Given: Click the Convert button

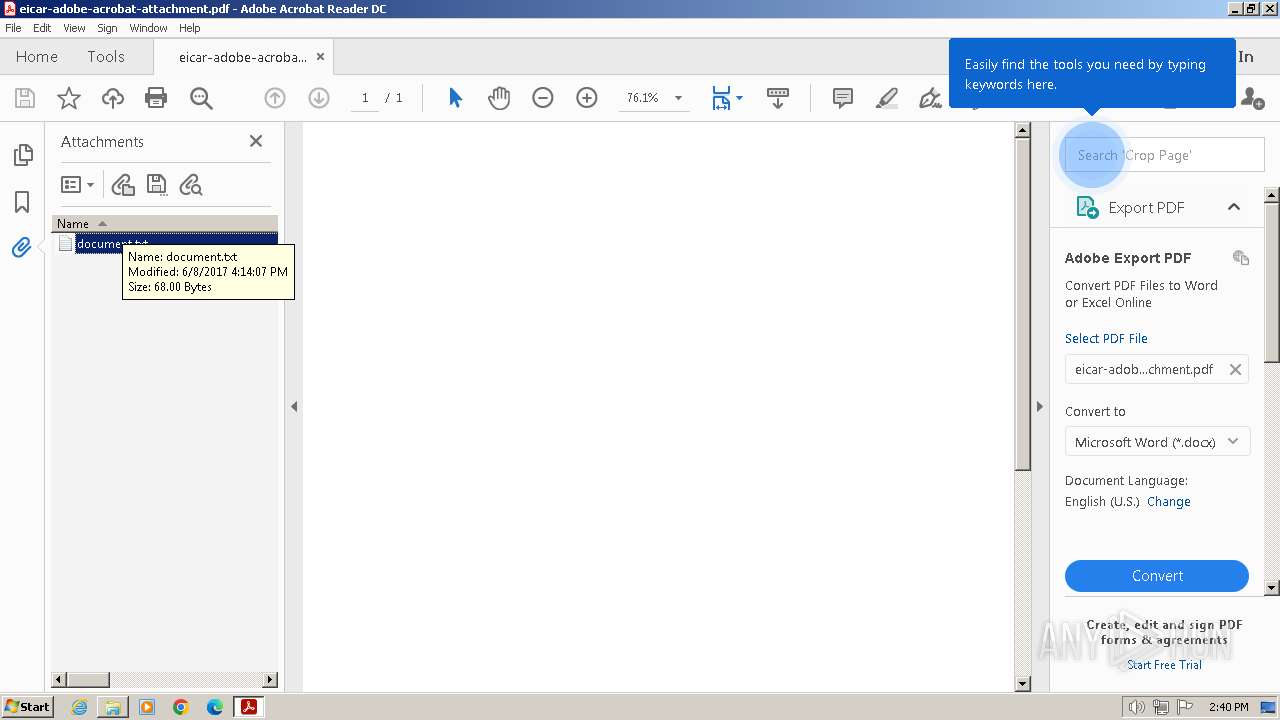Looking at the screenshot, I should 1157,576.
